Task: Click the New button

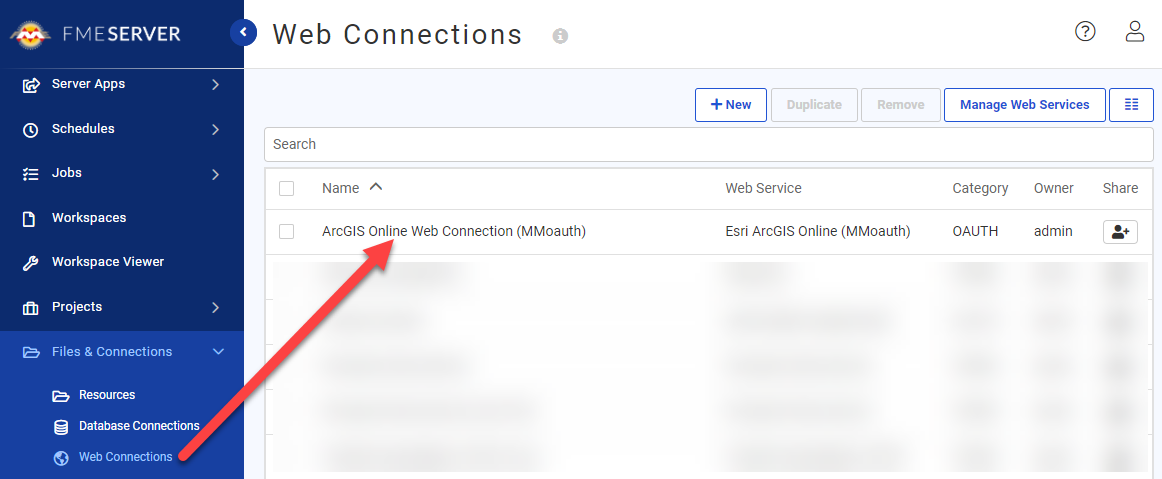Action: pyautogui.click(x=731, y=105)
